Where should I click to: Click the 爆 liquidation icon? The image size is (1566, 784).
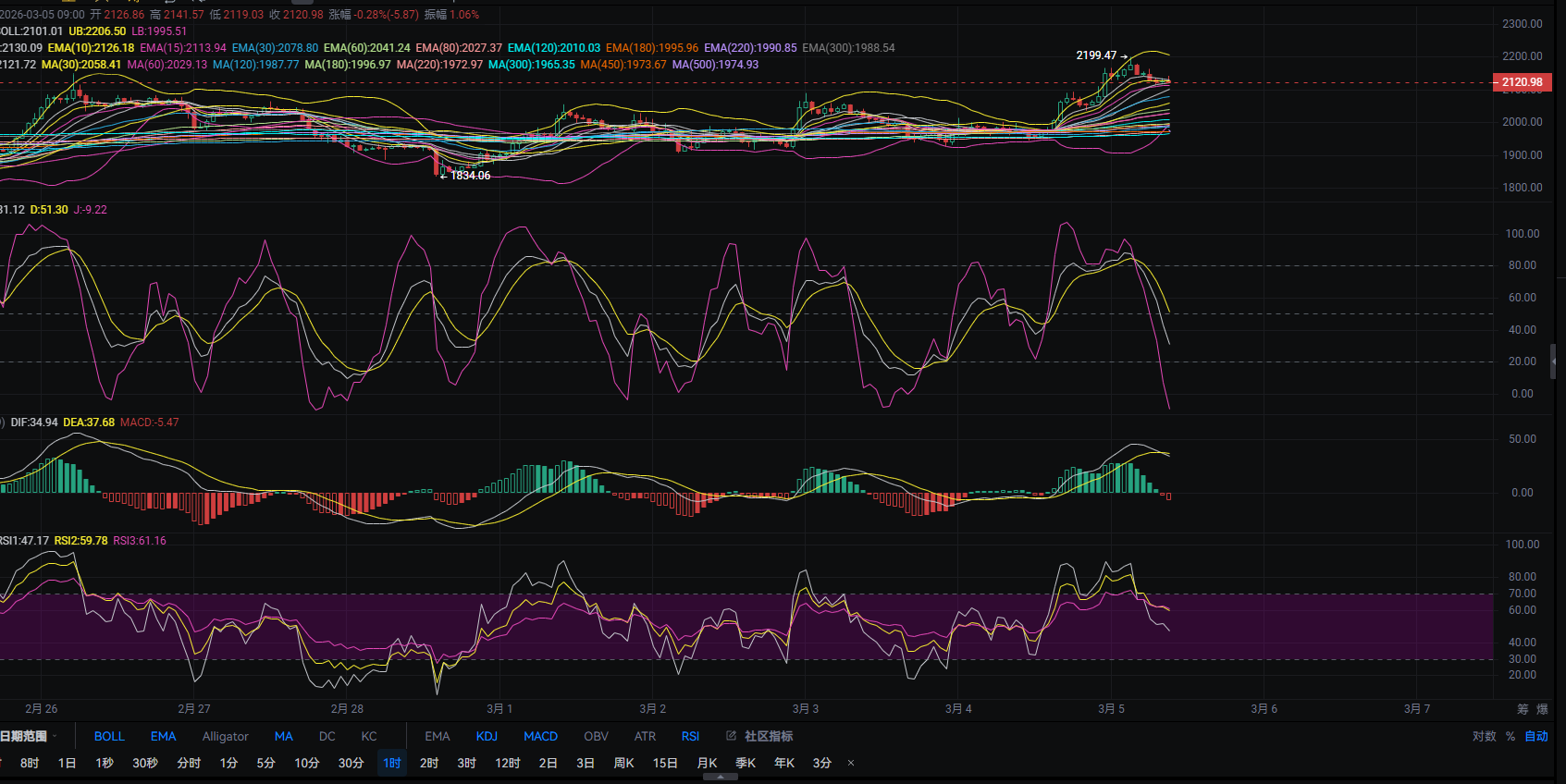1542,709
